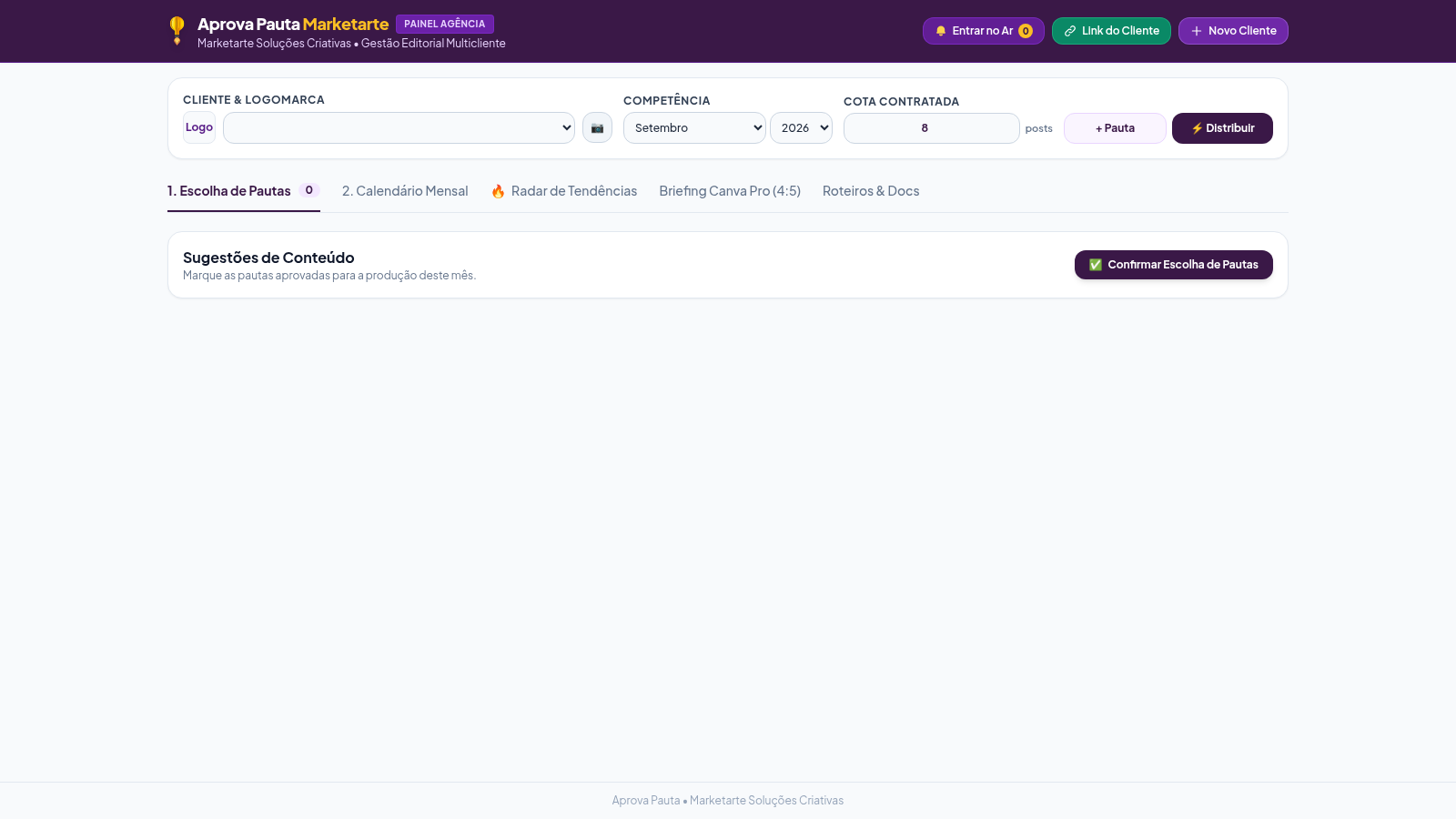The height and width of the screenshot is (819, 1456).
Task: Switch to Calendário Mensal tab
Action: (405, 191)
